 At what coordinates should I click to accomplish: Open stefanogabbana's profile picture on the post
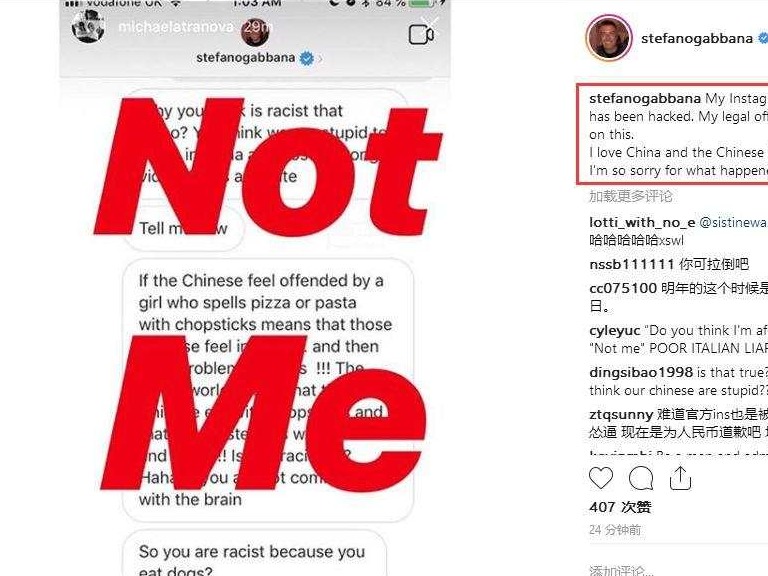609,38
